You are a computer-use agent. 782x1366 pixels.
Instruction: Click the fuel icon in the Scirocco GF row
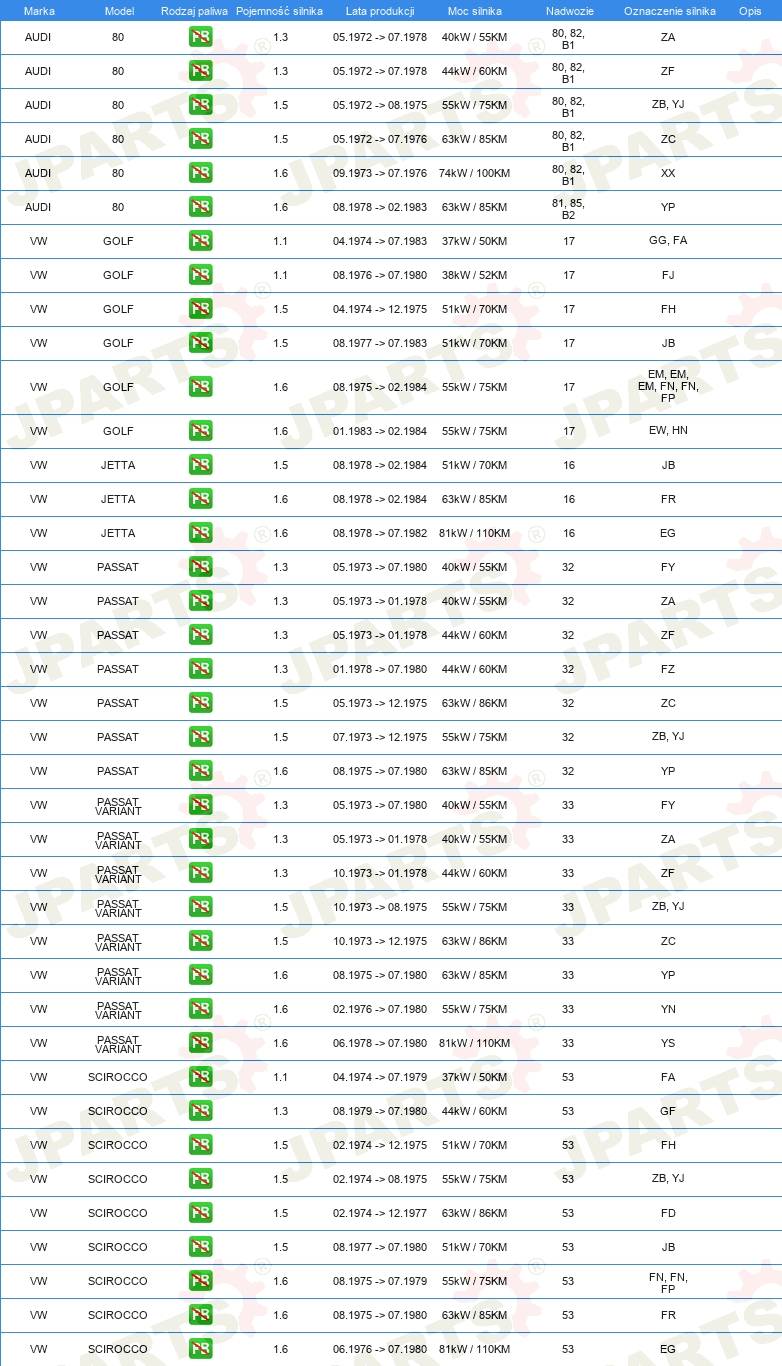point(200,1111)
